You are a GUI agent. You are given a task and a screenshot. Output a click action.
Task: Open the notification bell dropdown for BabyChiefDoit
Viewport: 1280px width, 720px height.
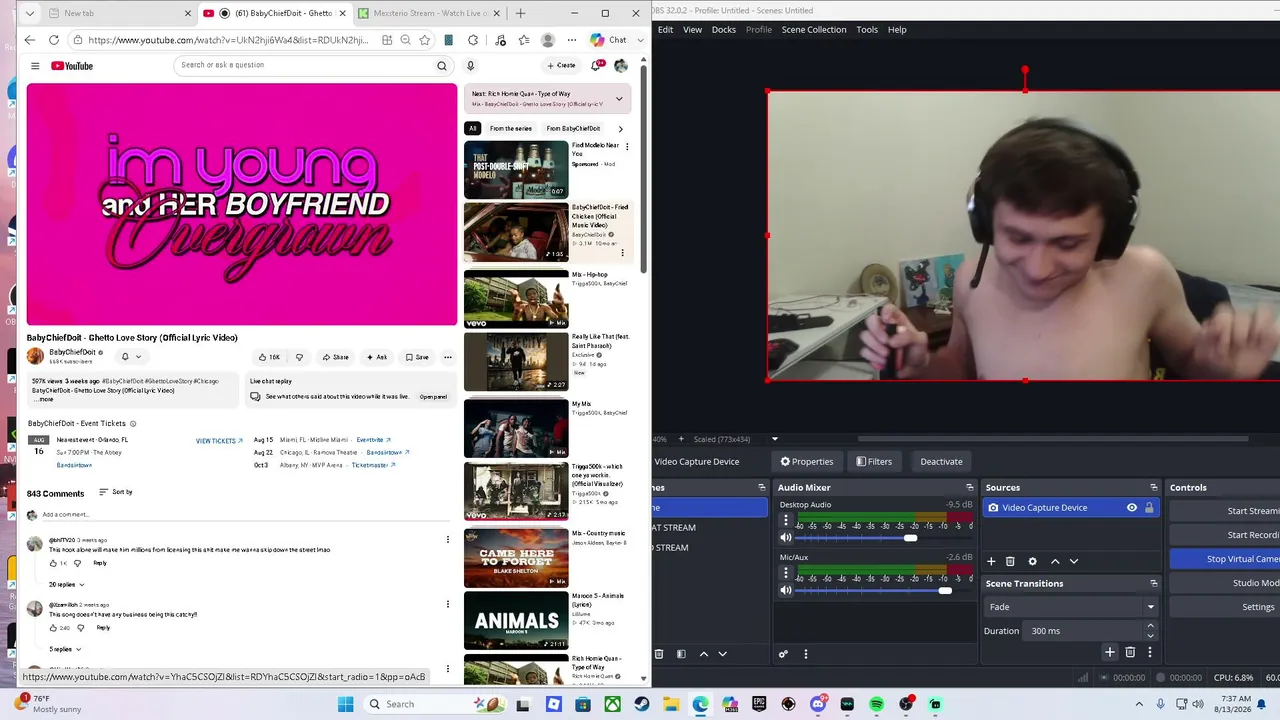pyautogui.click(x=131, y=357)
